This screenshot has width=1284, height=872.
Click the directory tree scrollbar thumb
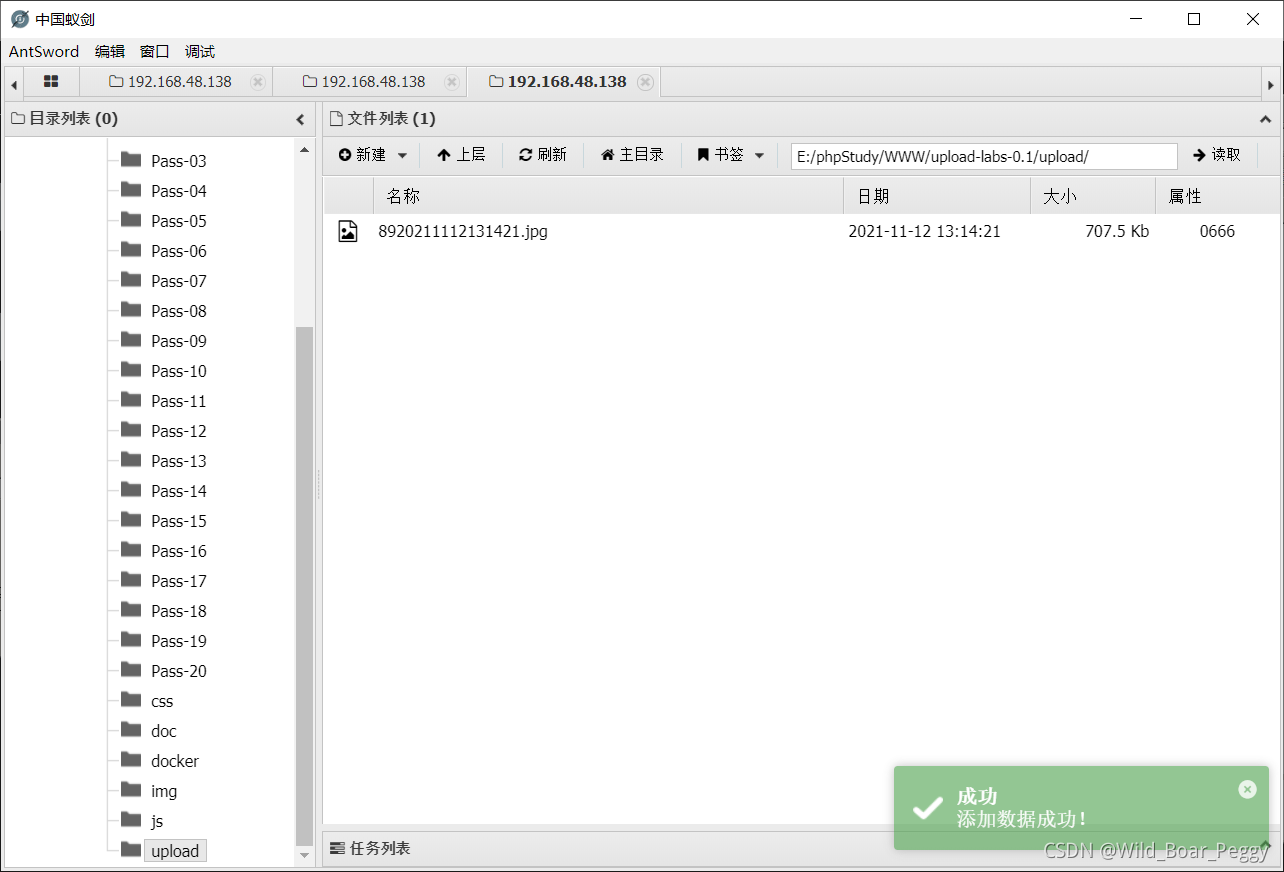pyautogui.click(x=305, y=586)
